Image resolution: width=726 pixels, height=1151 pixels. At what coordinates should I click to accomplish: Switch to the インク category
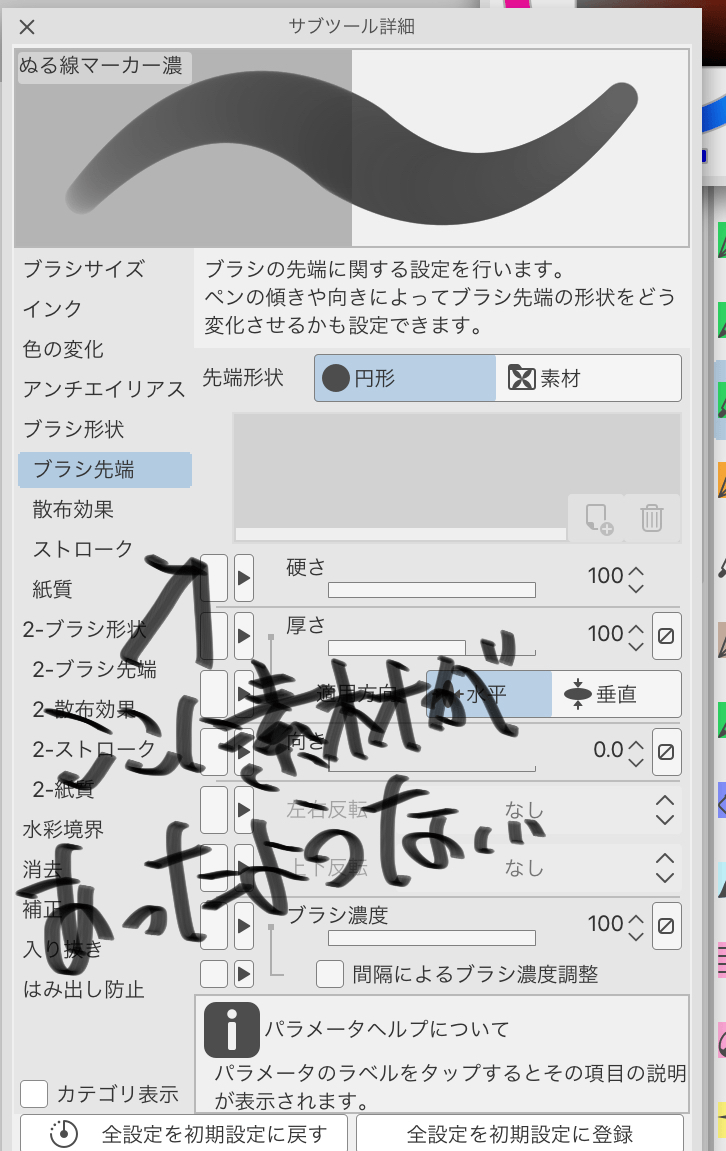pos(52,310)
